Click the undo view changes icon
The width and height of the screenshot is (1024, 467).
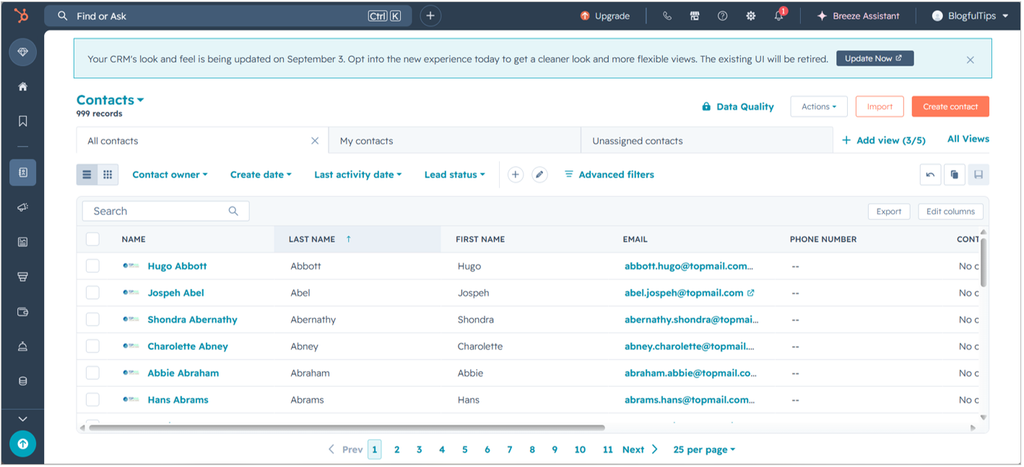[931, 174]
